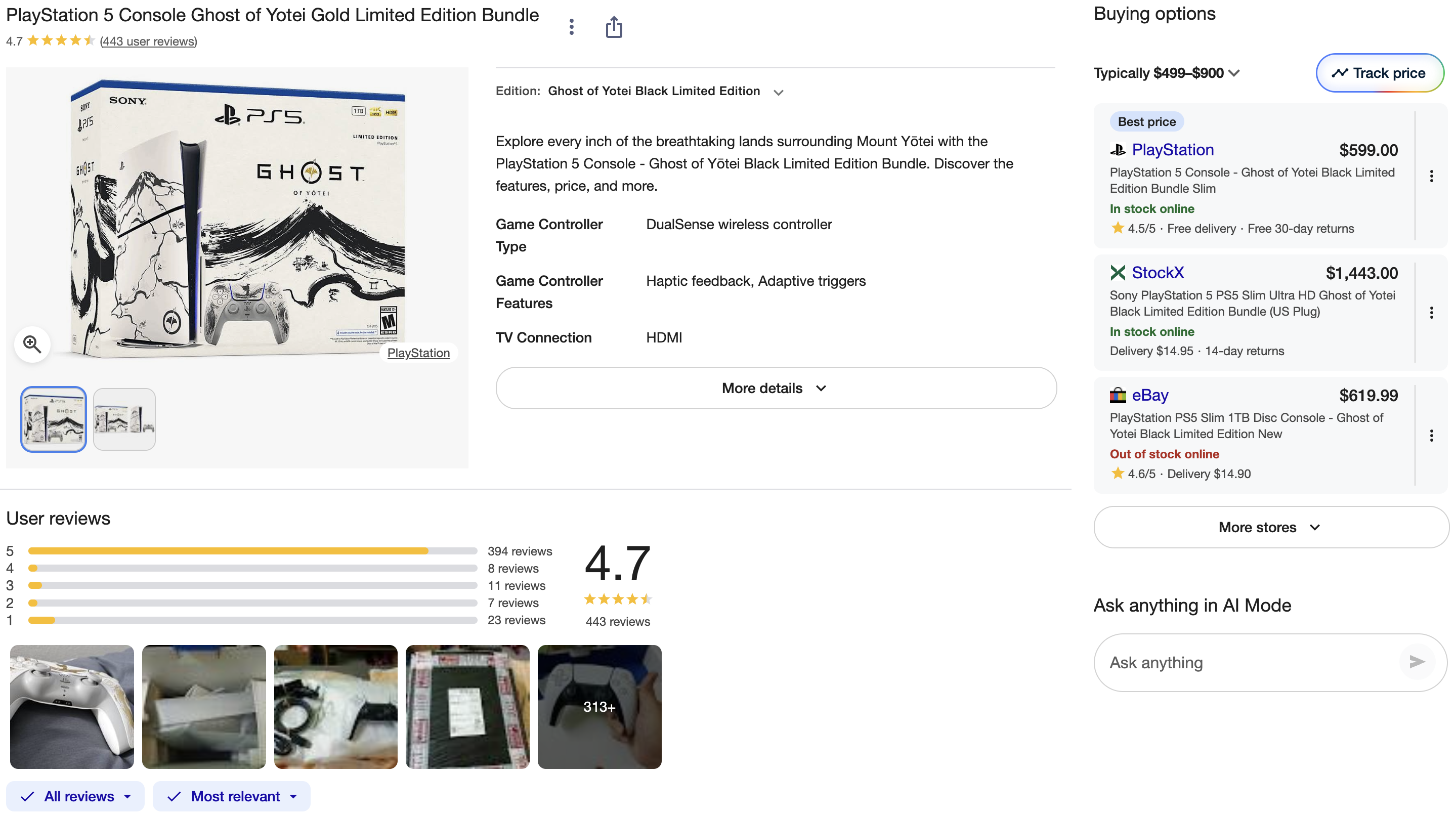This screenshot has width=1456, height=817.
Task: Select the second product image thumbnail
Action: coord(124,419)
